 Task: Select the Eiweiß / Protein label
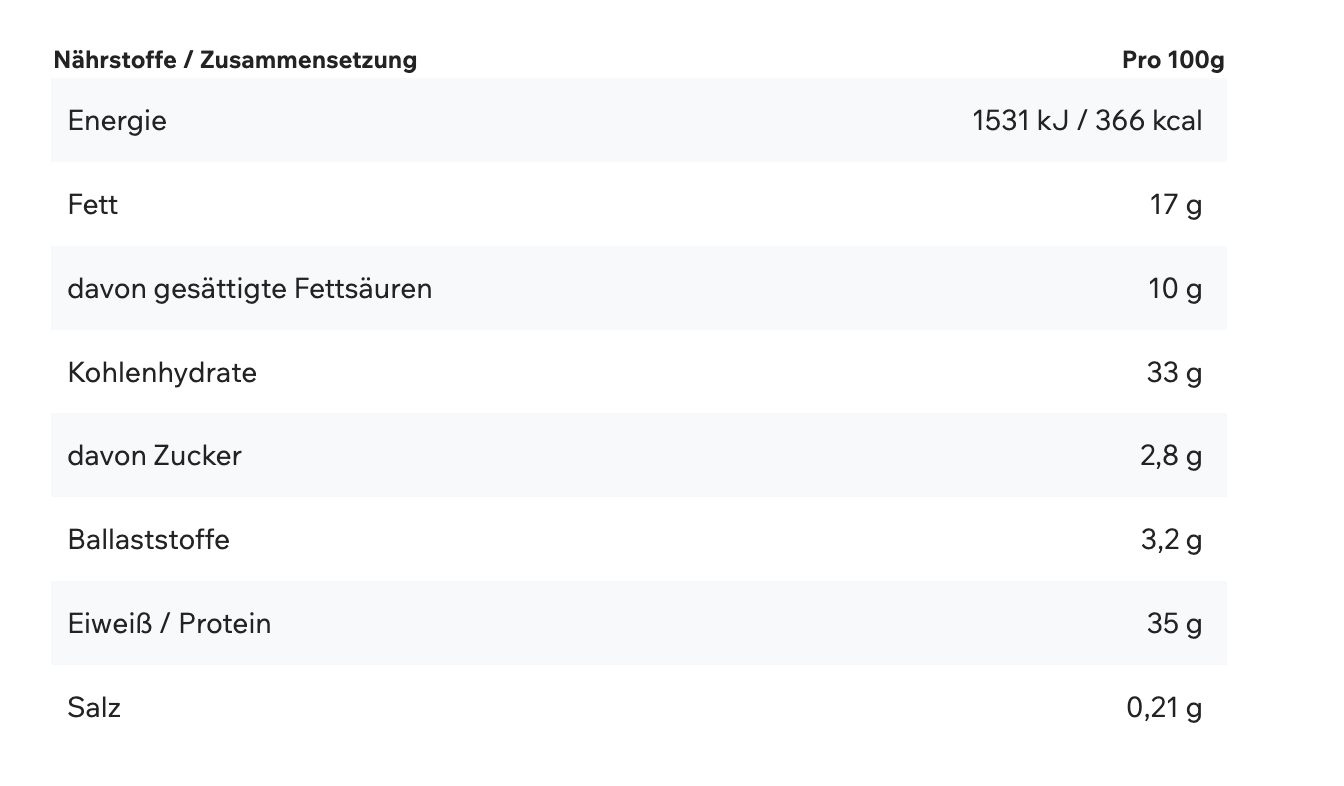(x=169, y=624)
